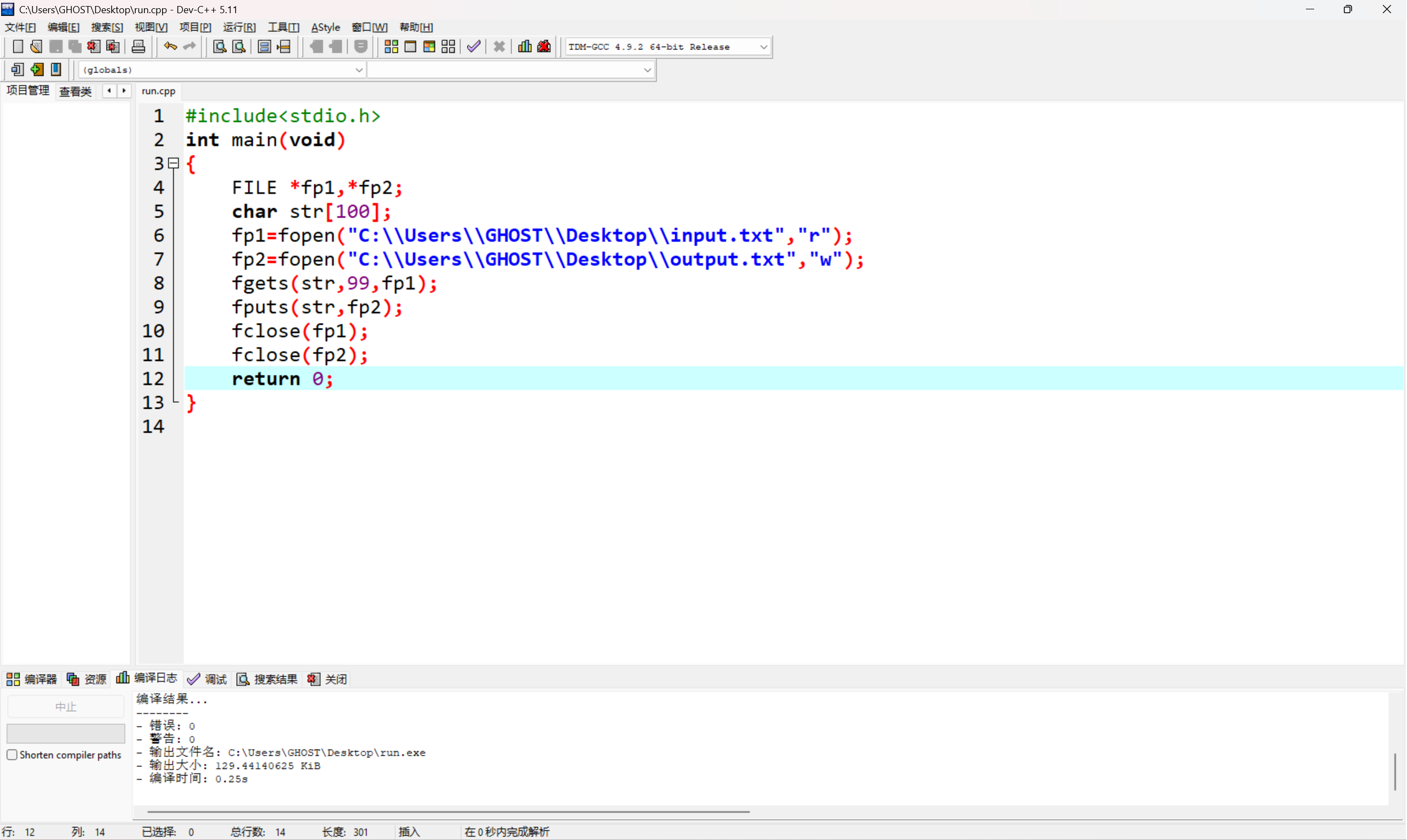The width and height of the screenshot is (1407, 840).
Task: Click the profile analysis bar chart icon
Action: 525,47
